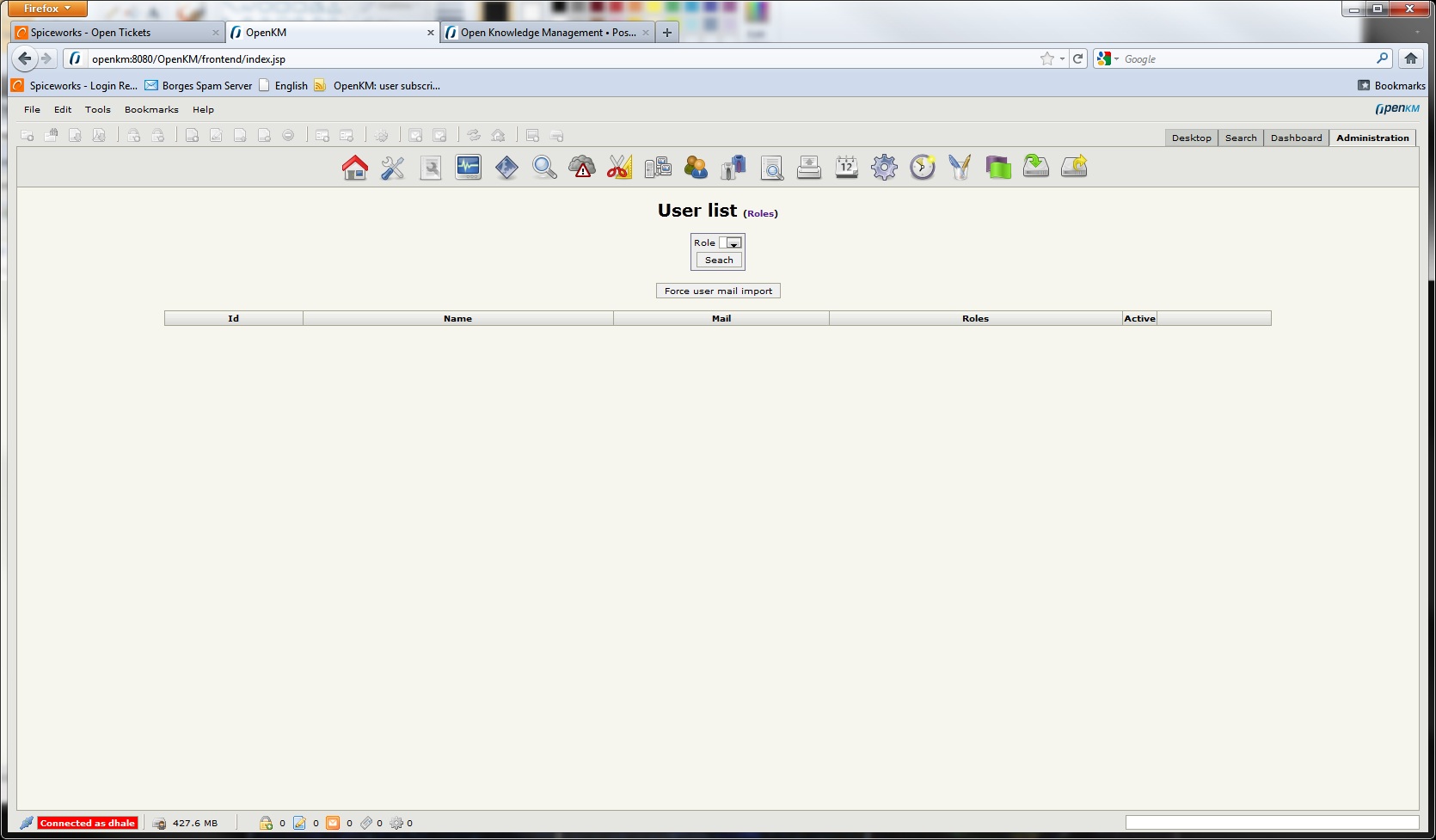Click the clock scheduler icon
The height and width of the screenshot is (840, 1436).
(x=923, y=167)
